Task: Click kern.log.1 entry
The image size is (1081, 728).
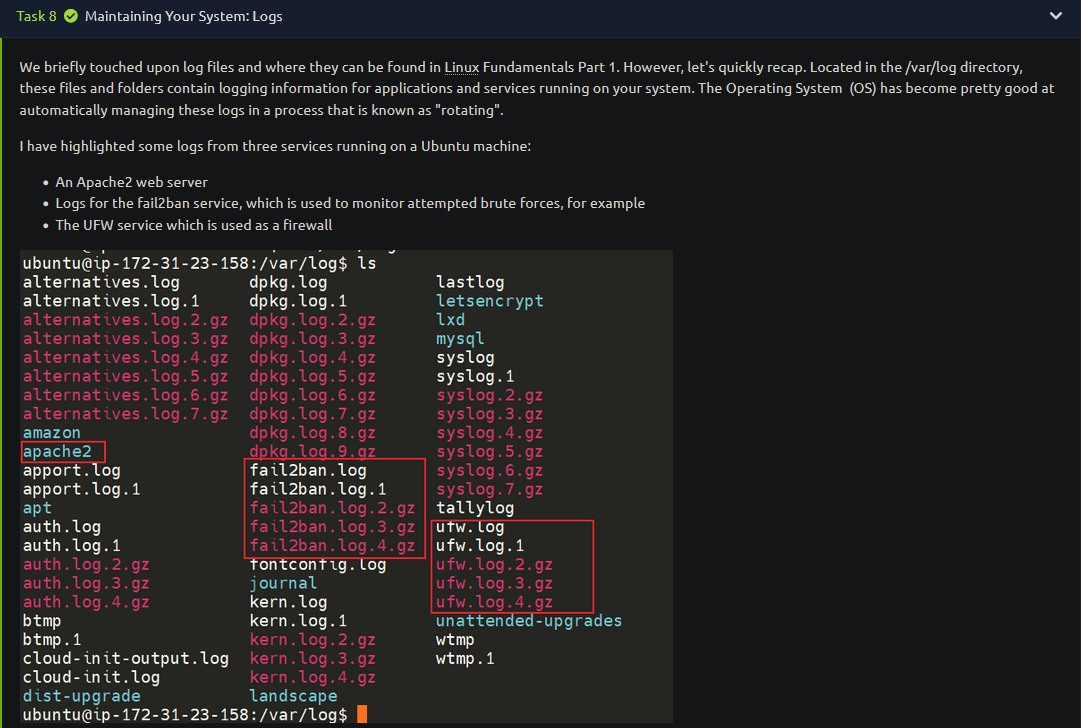Action: pos(299,620)
